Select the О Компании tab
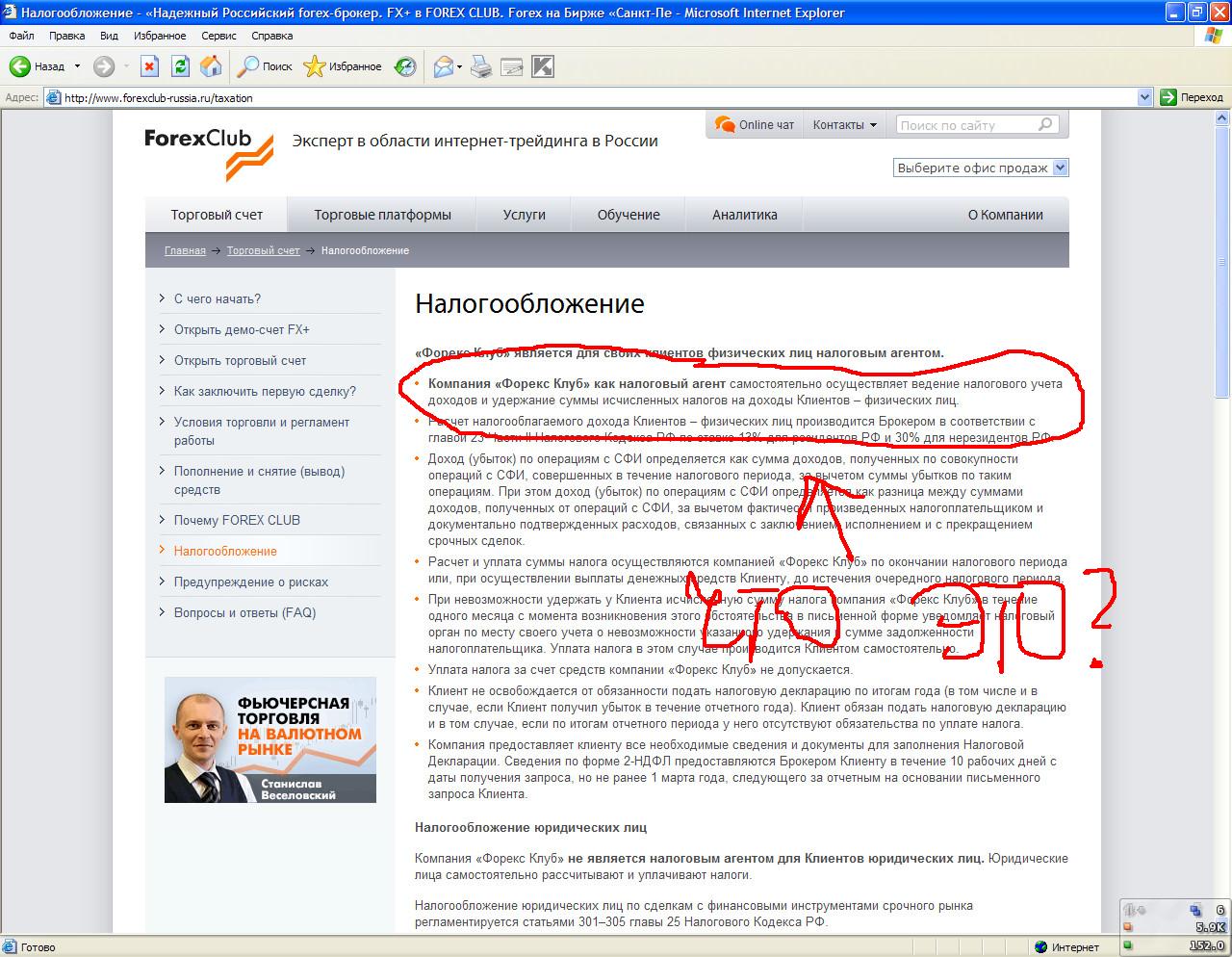Image resolution: width=1232 pixels, height=957 pixels. click(x=1005, y=215)
